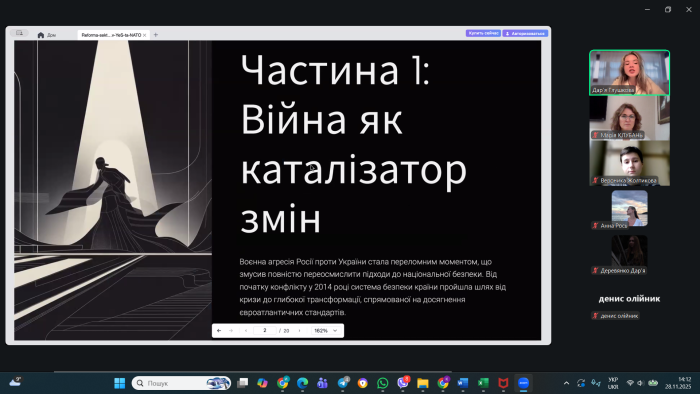Viewport: 700px width, 394px height.
Task: Select Анна Рось's profile picture tile
Action: [629, 208]
